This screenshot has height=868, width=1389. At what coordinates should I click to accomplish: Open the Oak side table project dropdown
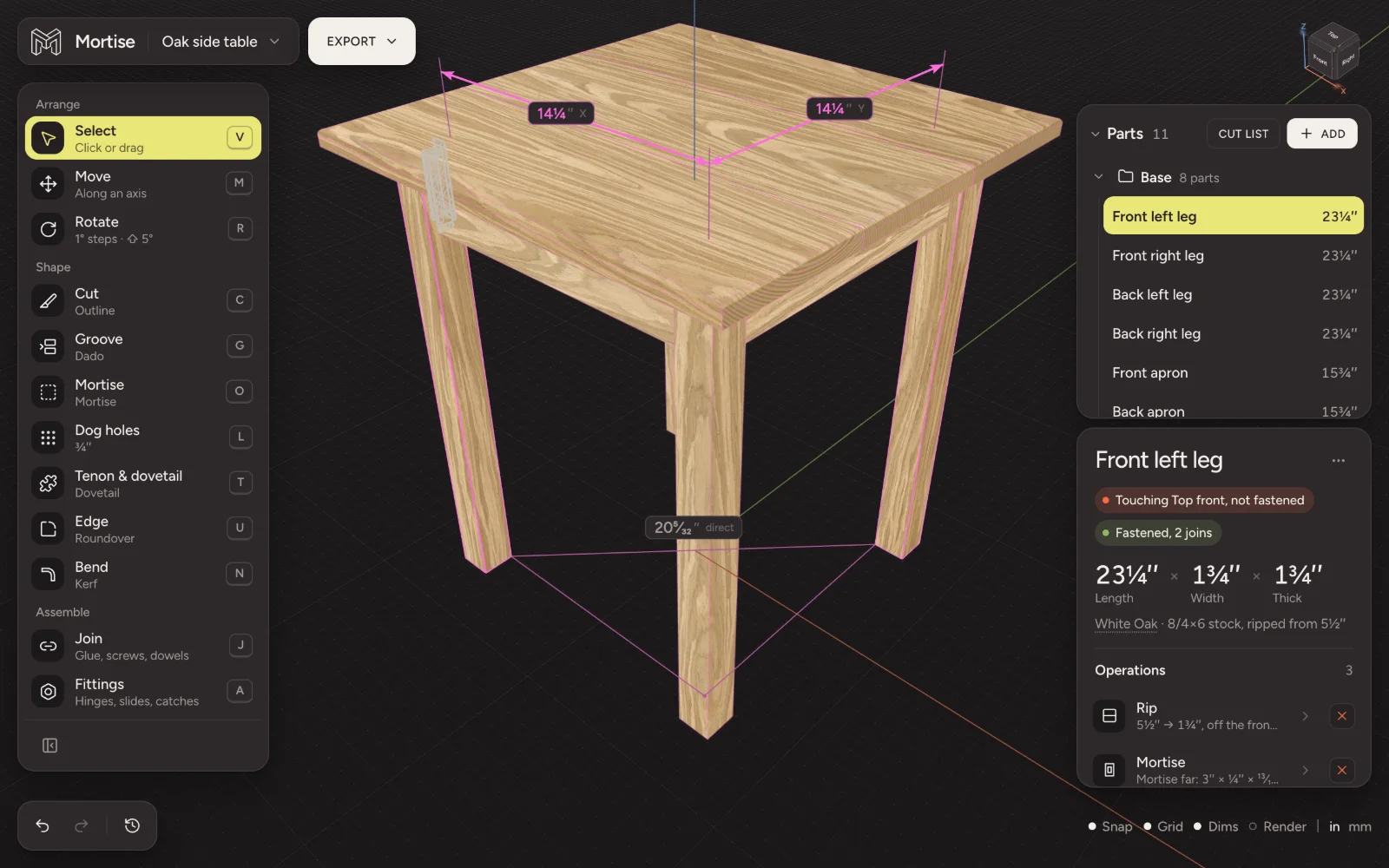coord(221,41)
